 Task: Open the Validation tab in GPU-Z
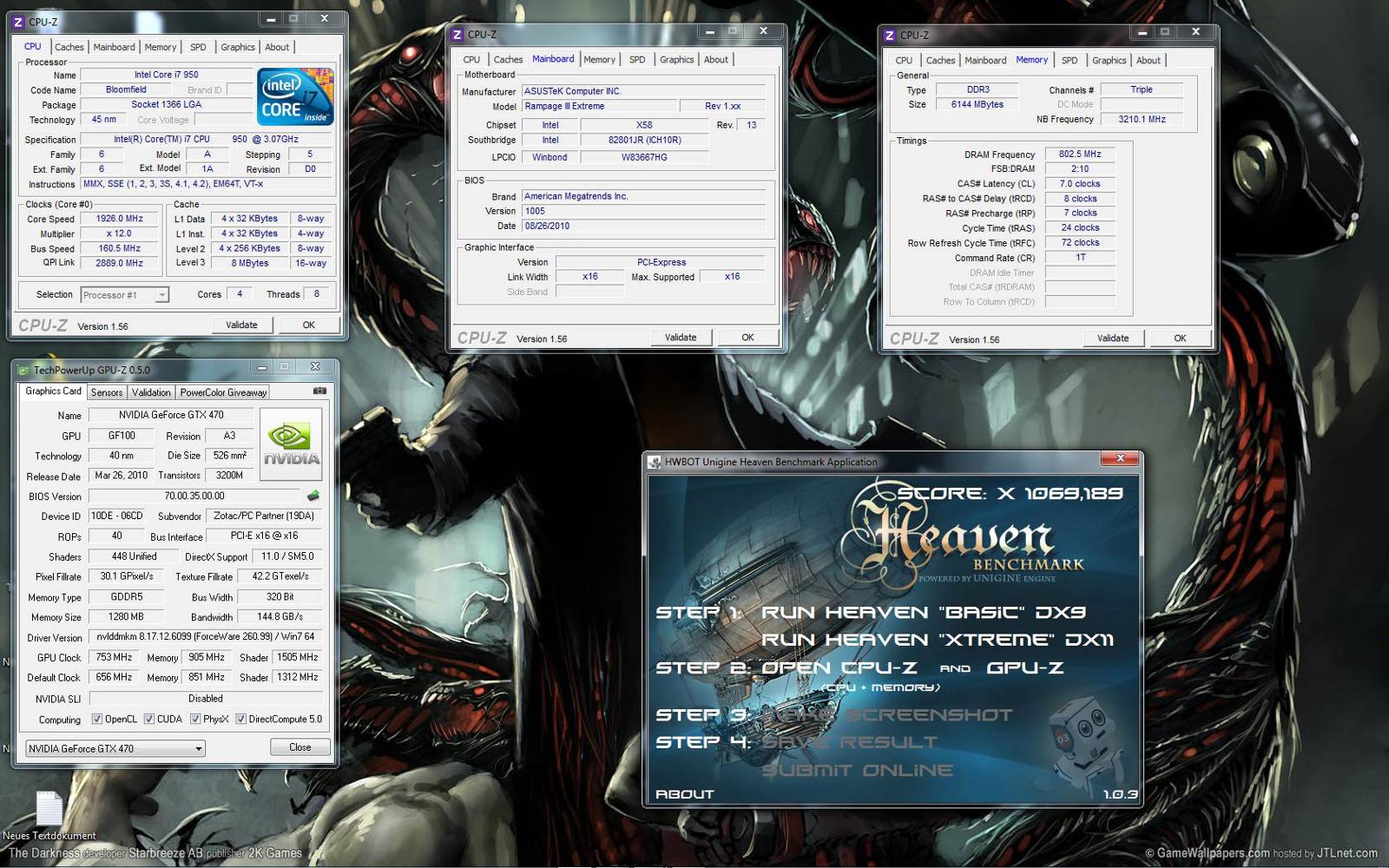pos(151,392)
